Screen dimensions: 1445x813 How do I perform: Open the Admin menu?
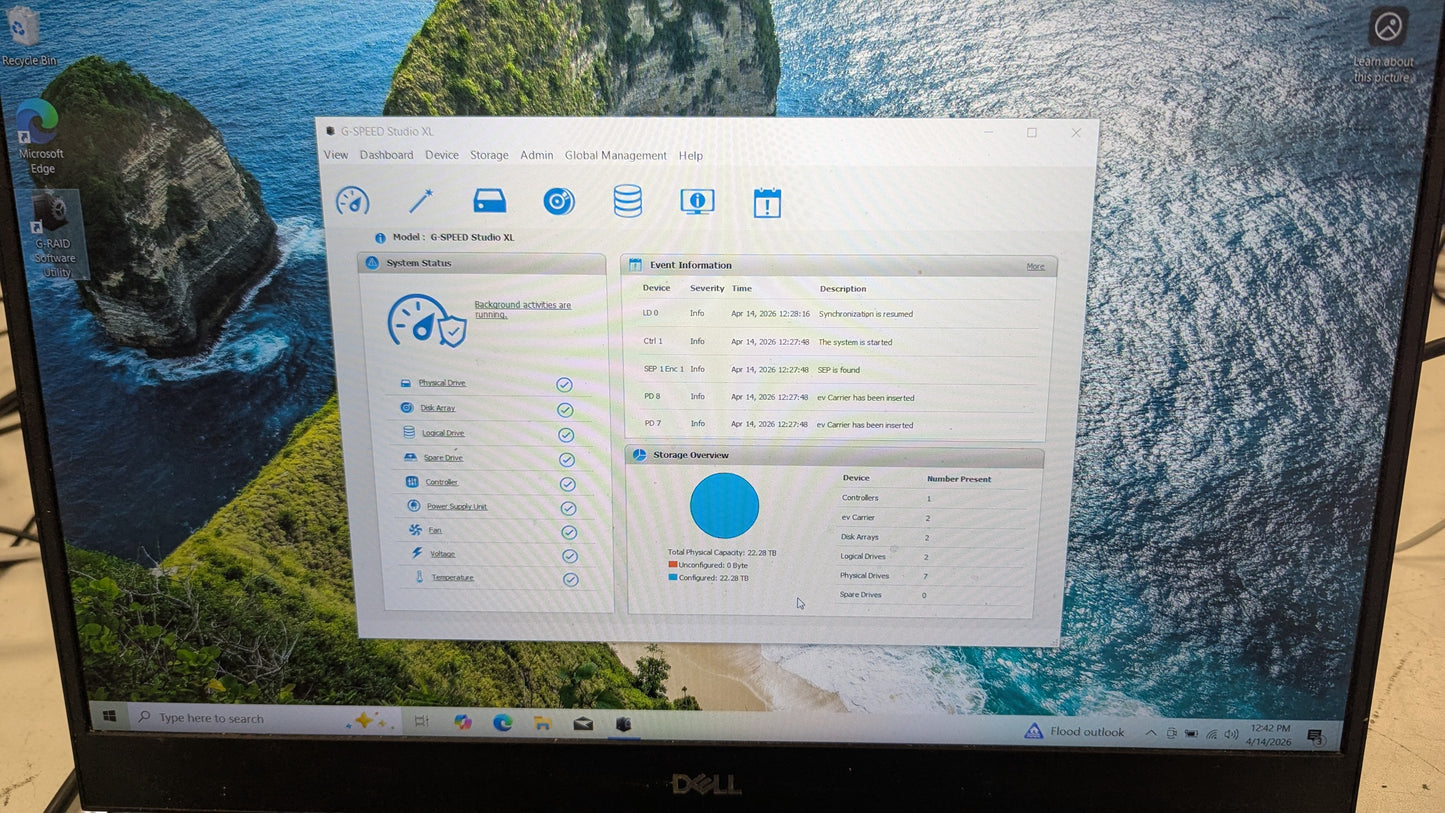pos(536,155)
